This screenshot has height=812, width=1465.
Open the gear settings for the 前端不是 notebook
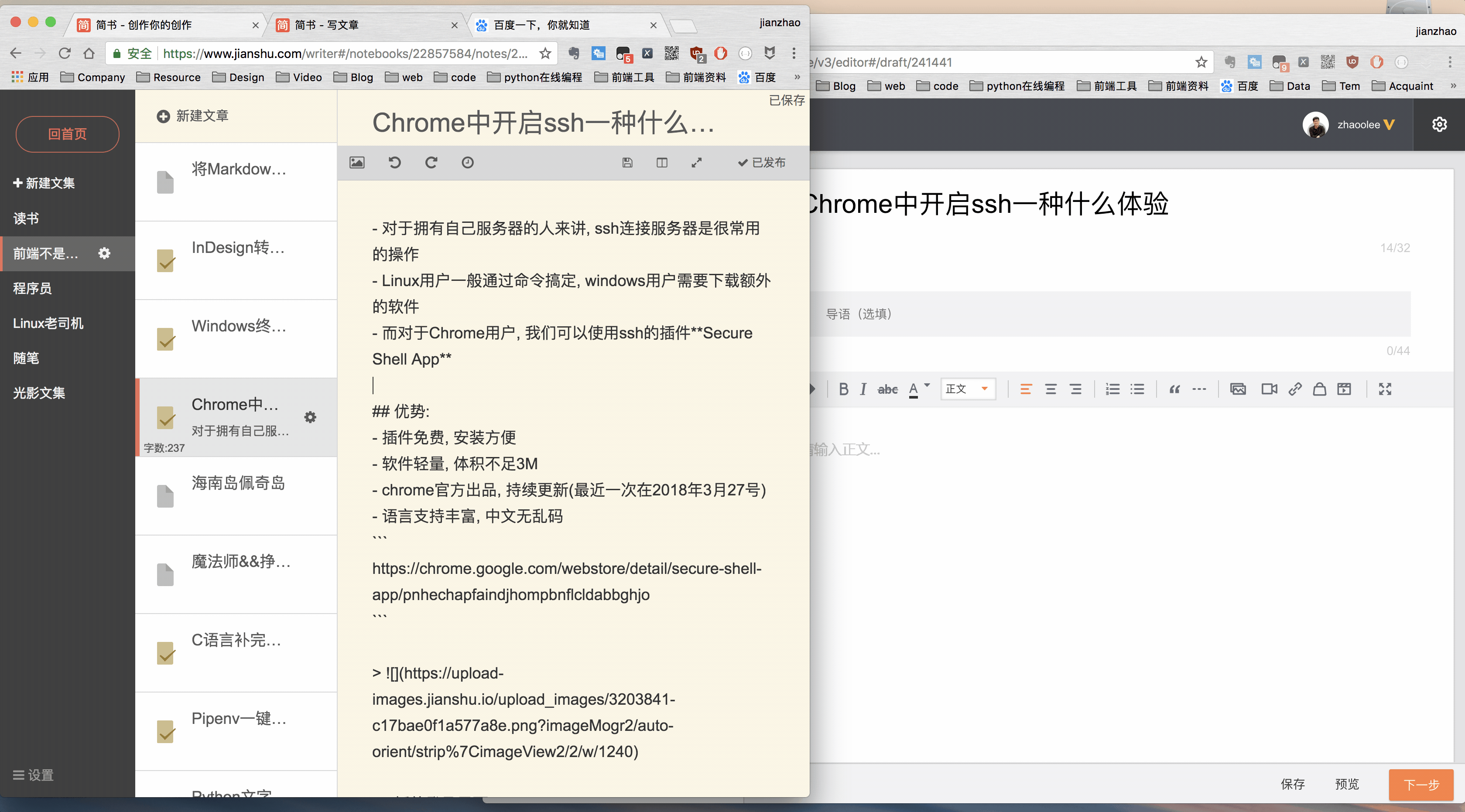pyautogui.click(x=104, y=254)
